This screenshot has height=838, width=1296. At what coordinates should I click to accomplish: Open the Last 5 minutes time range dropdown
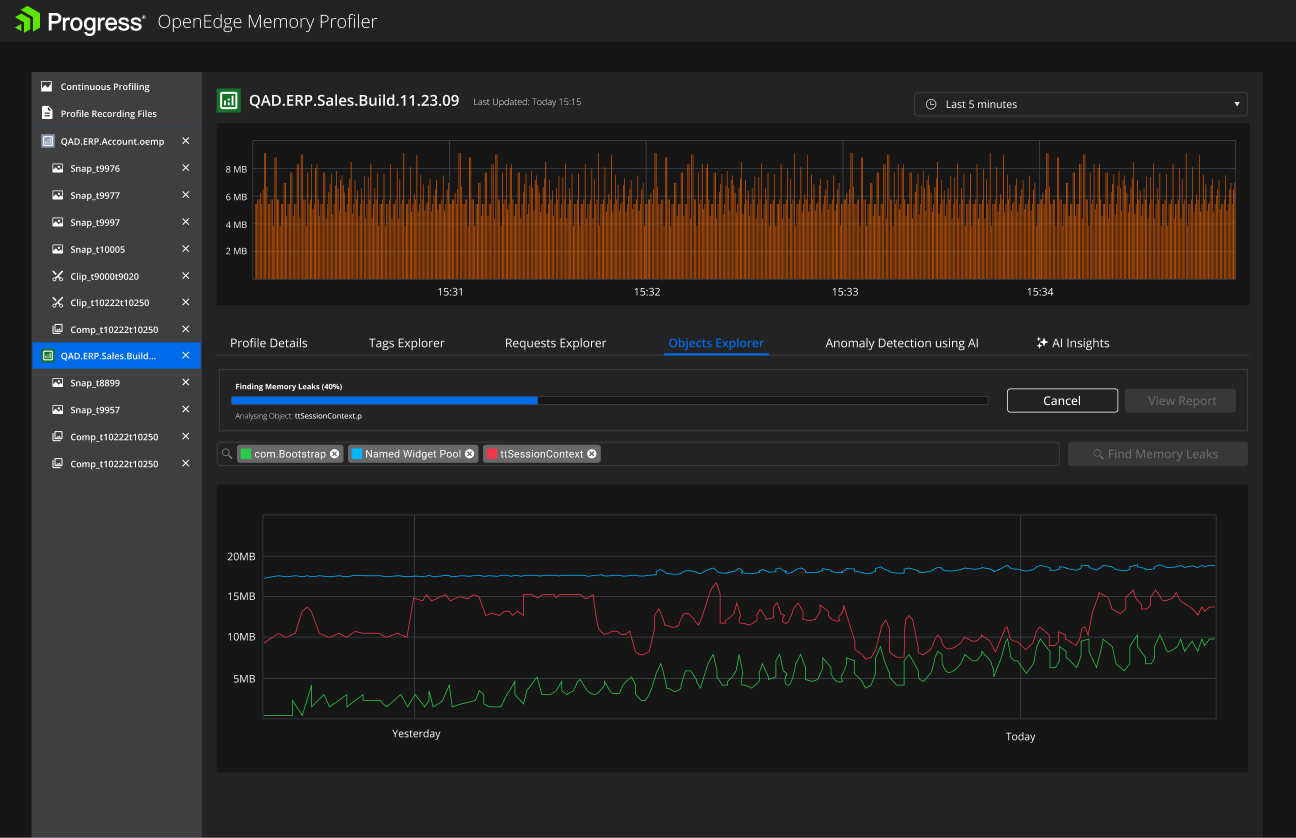click(1080, 104)
